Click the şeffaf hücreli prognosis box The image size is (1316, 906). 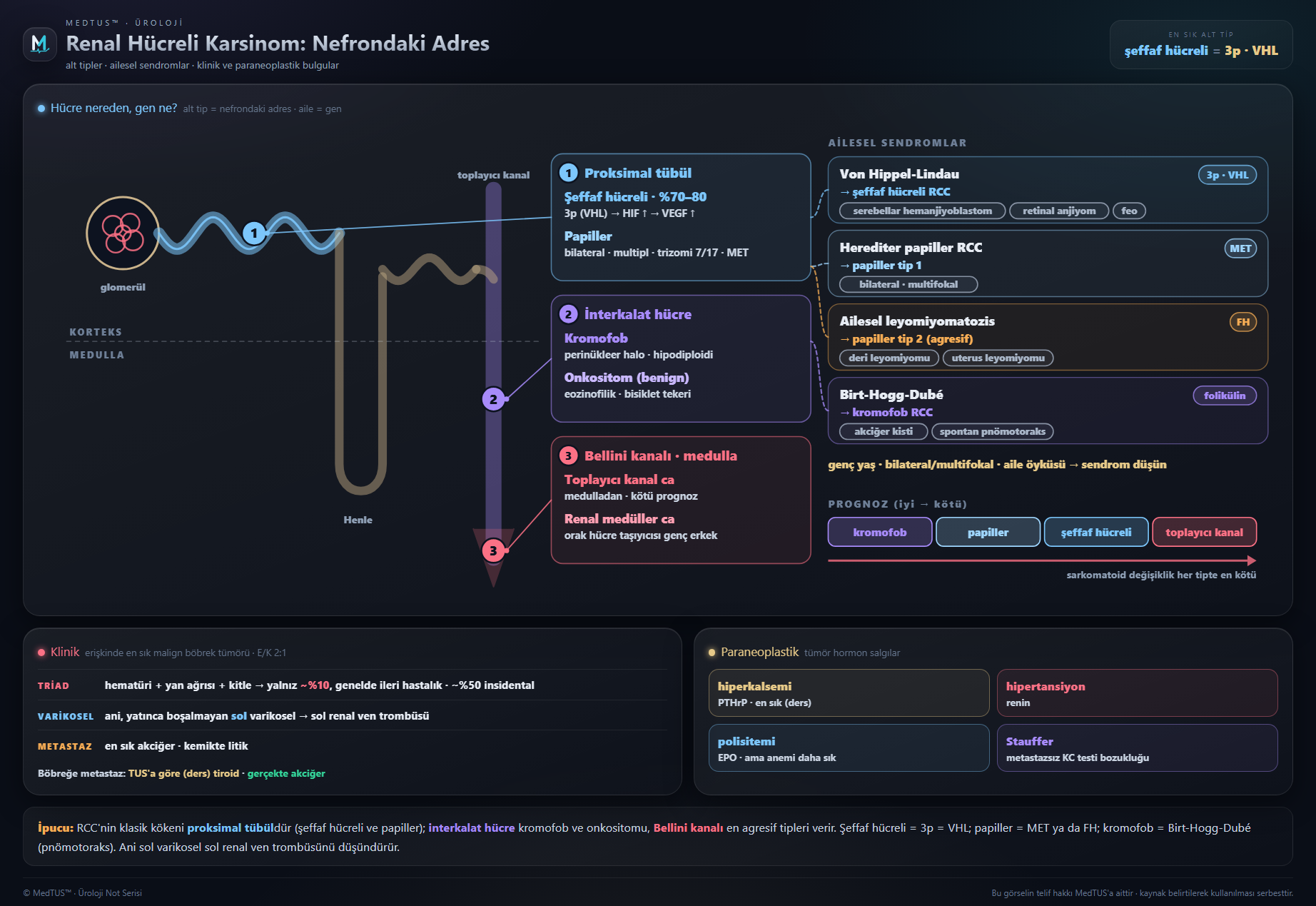1096,532
